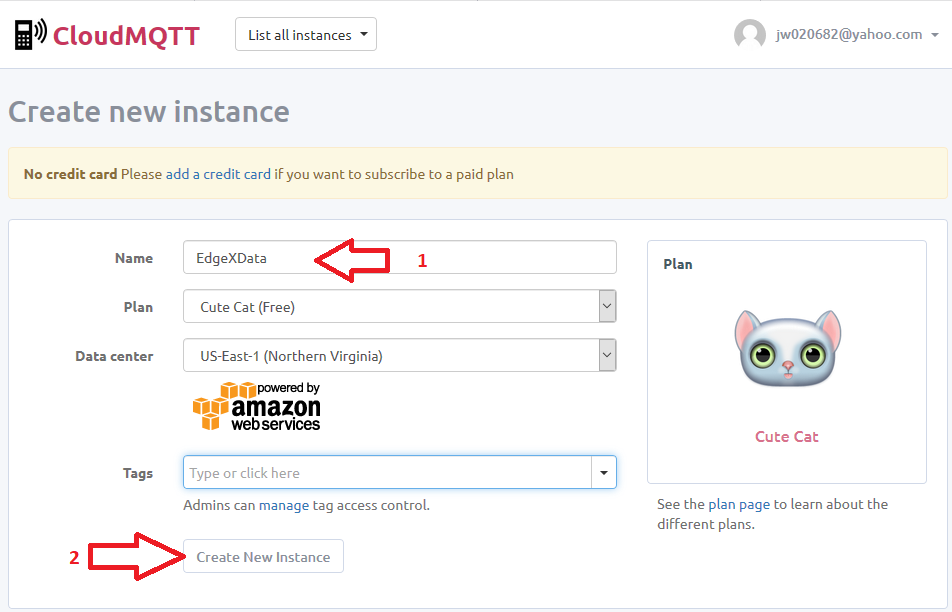
Task: Open the jw020682@yahoo.com account menu
Action: point(849,35)
